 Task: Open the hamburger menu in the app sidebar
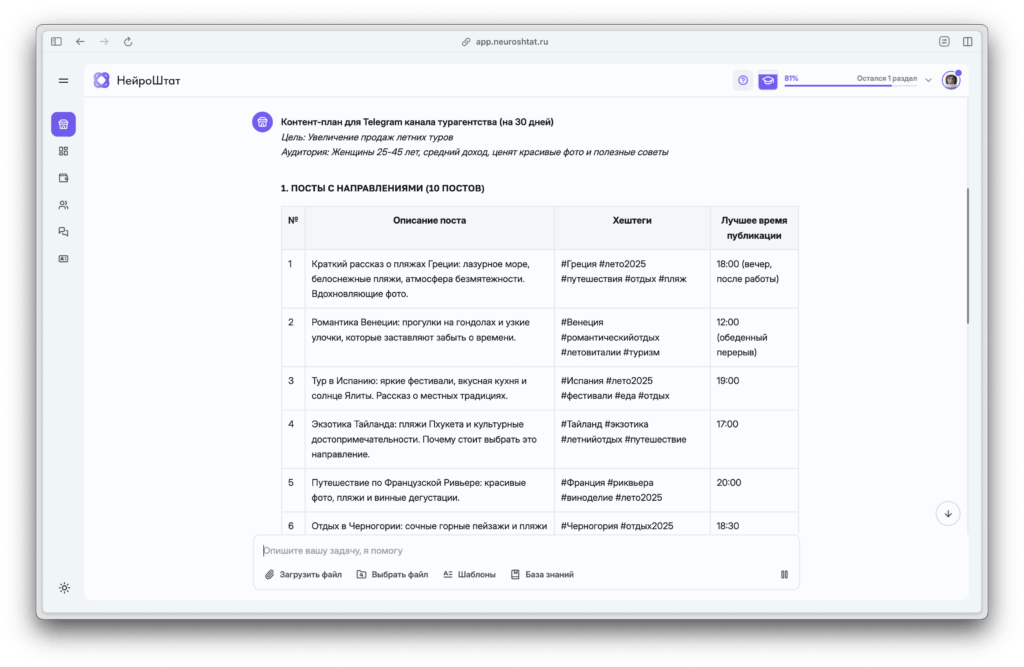(63, 81)
